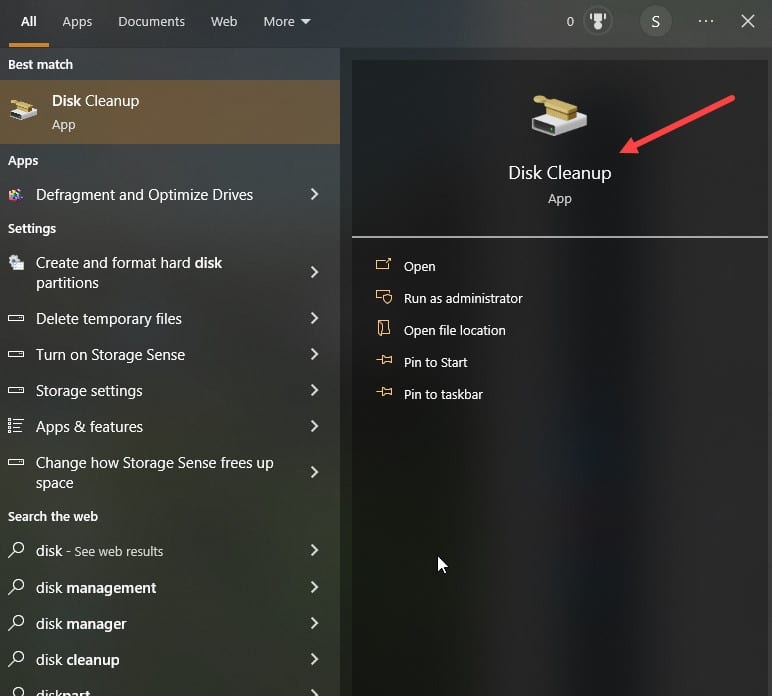This screenshot has width=772, height=696.
Task: Expand the Apps & features chevron
Action: pos(314,426)
